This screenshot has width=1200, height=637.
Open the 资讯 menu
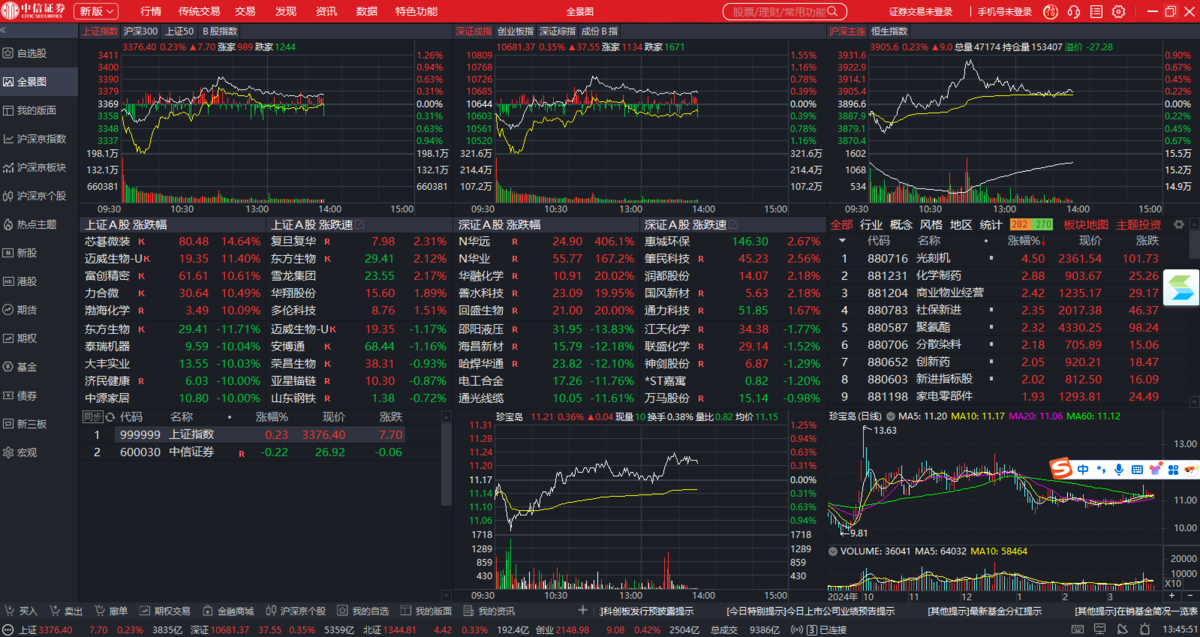326,11
